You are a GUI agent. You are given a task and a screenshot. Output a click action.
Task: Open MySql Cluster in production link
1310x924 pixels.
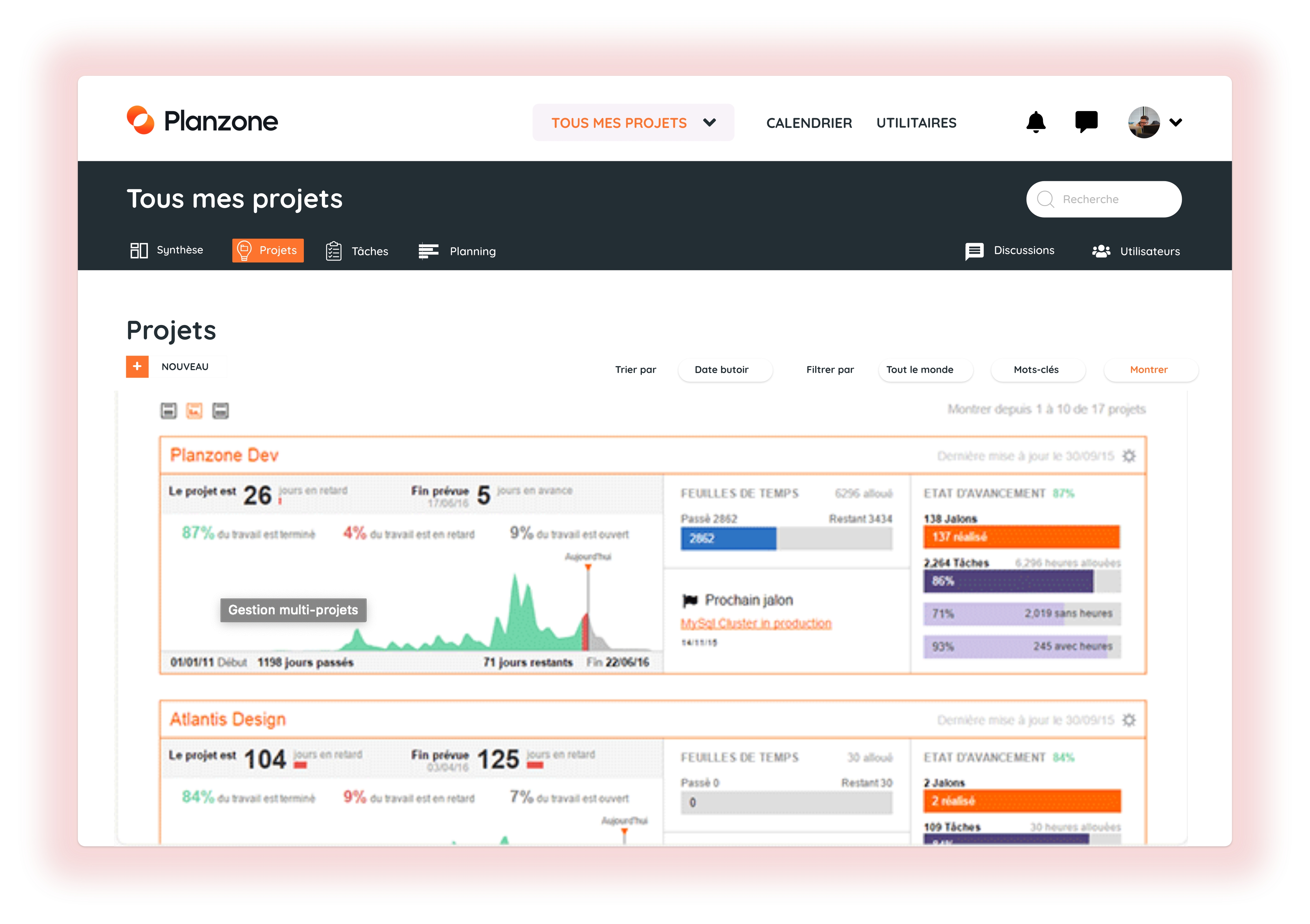756,623
